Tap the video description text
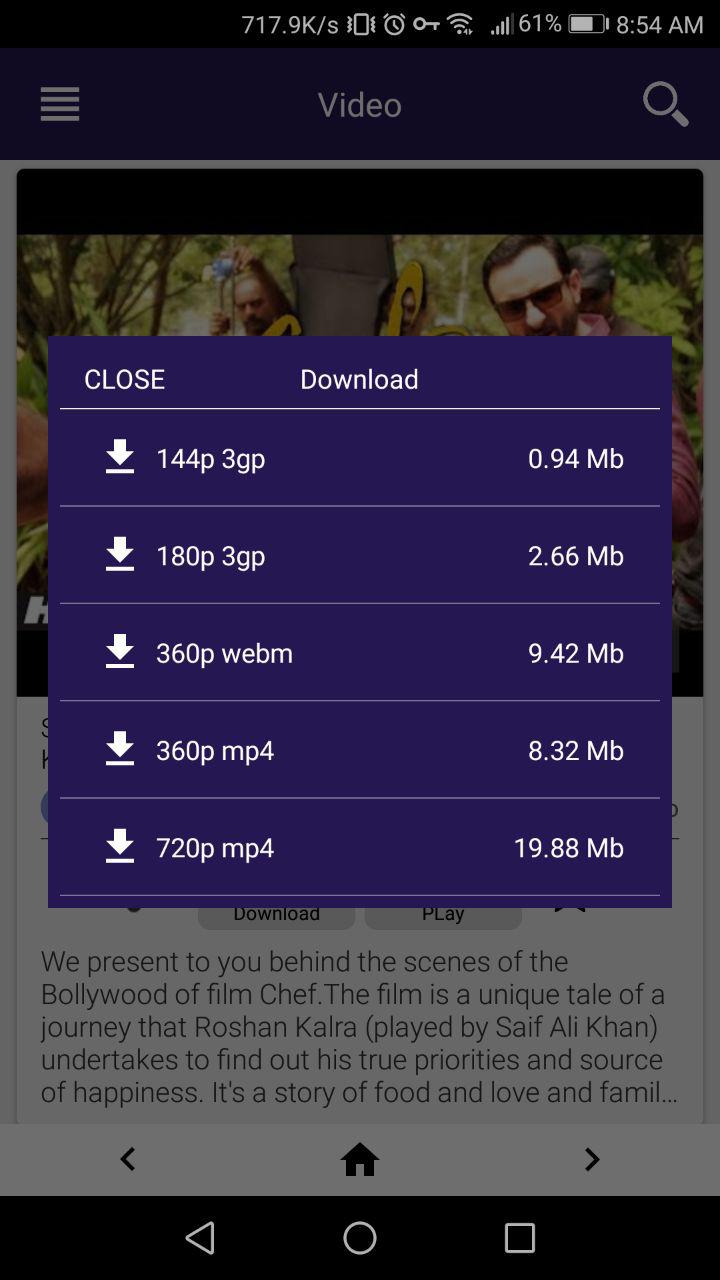Viewport: 720px width, 1280px height. coord(359,1027)
